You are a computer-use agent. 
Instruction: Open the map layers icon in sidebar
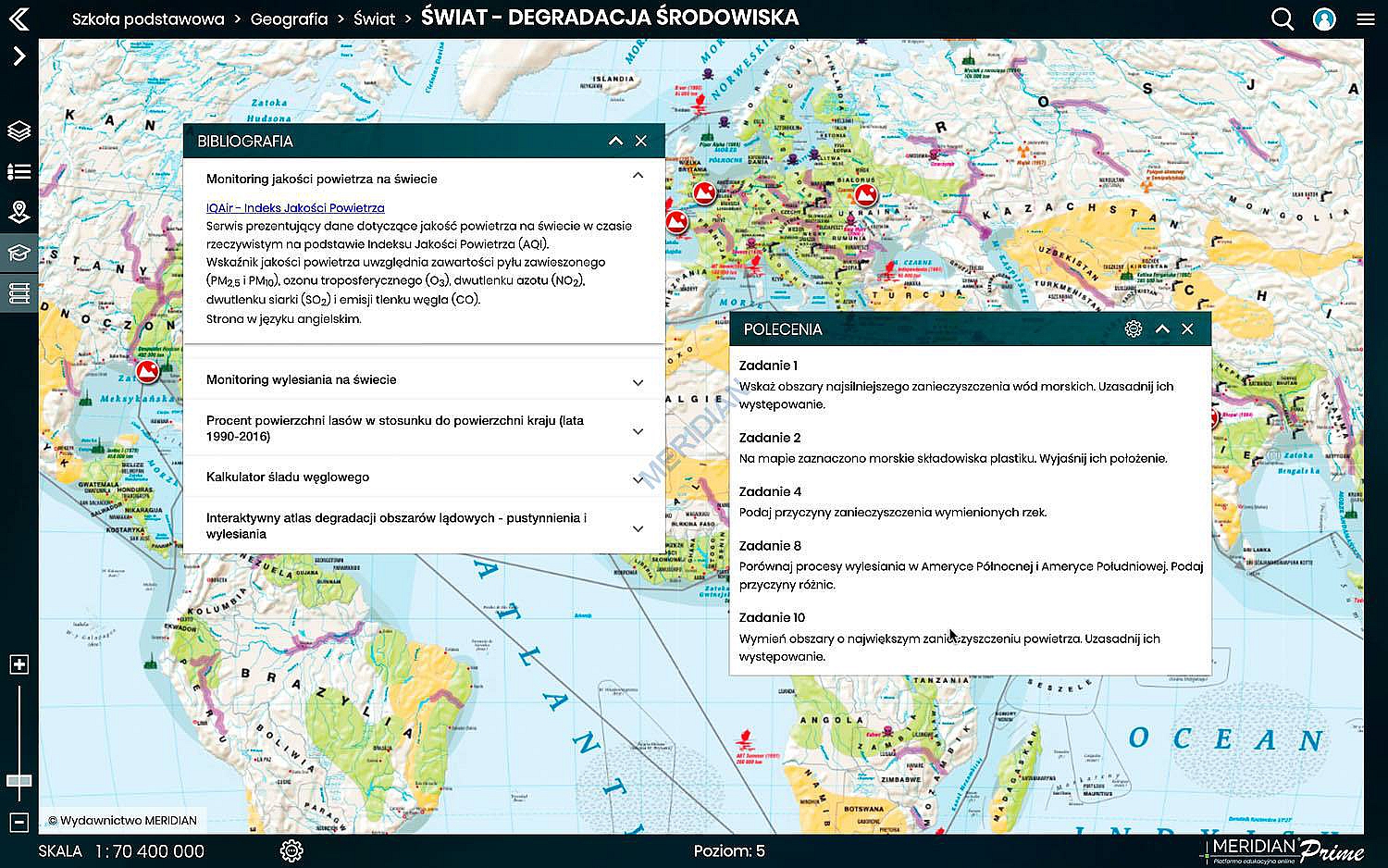[x=19, y=131]
